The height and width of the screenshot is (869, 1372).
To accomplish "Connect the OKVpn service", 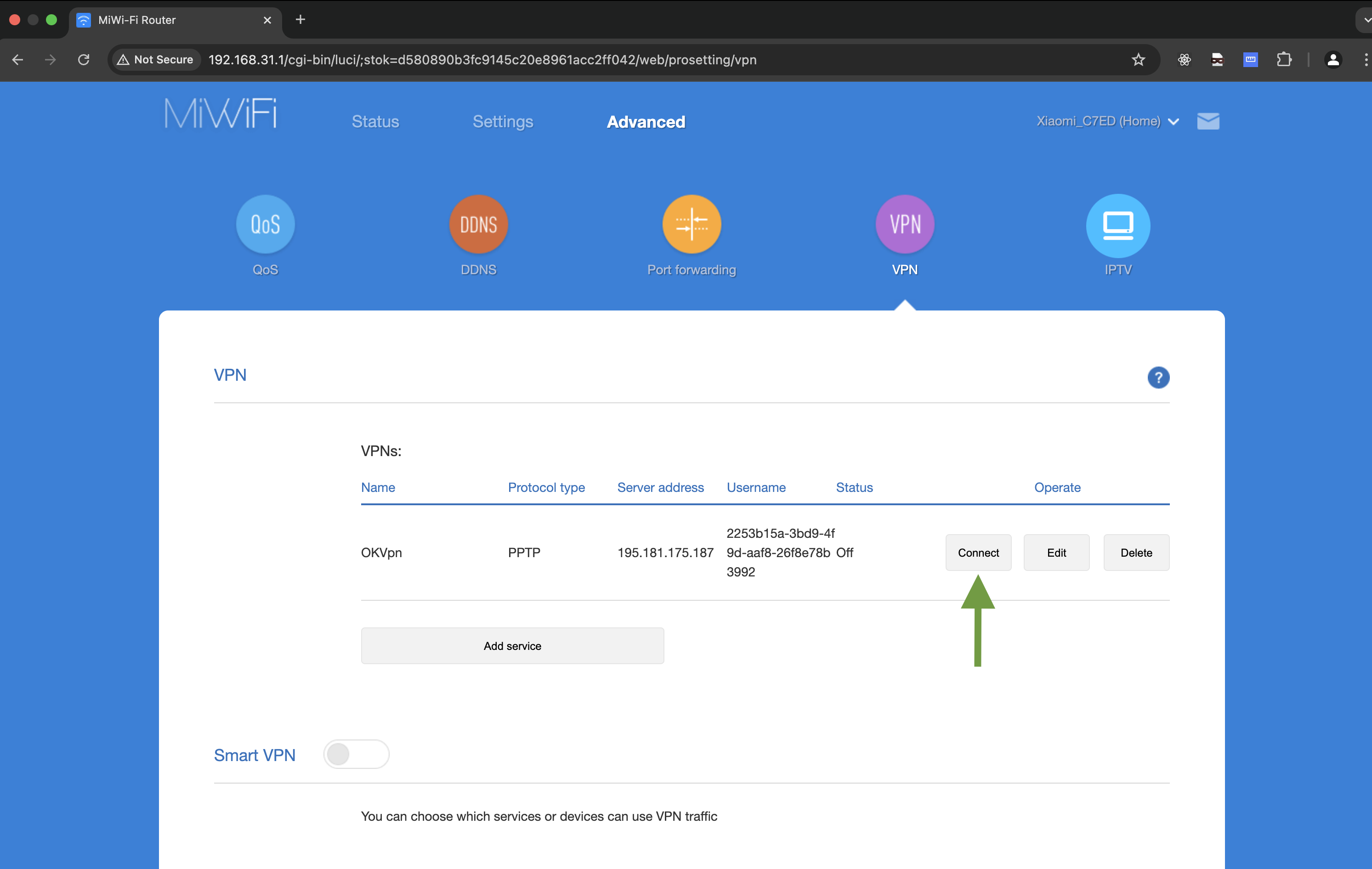I will (978, 553).
